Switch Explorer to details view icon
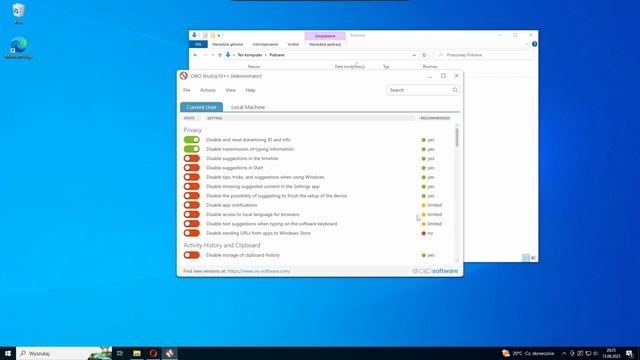 pos(526,258)
